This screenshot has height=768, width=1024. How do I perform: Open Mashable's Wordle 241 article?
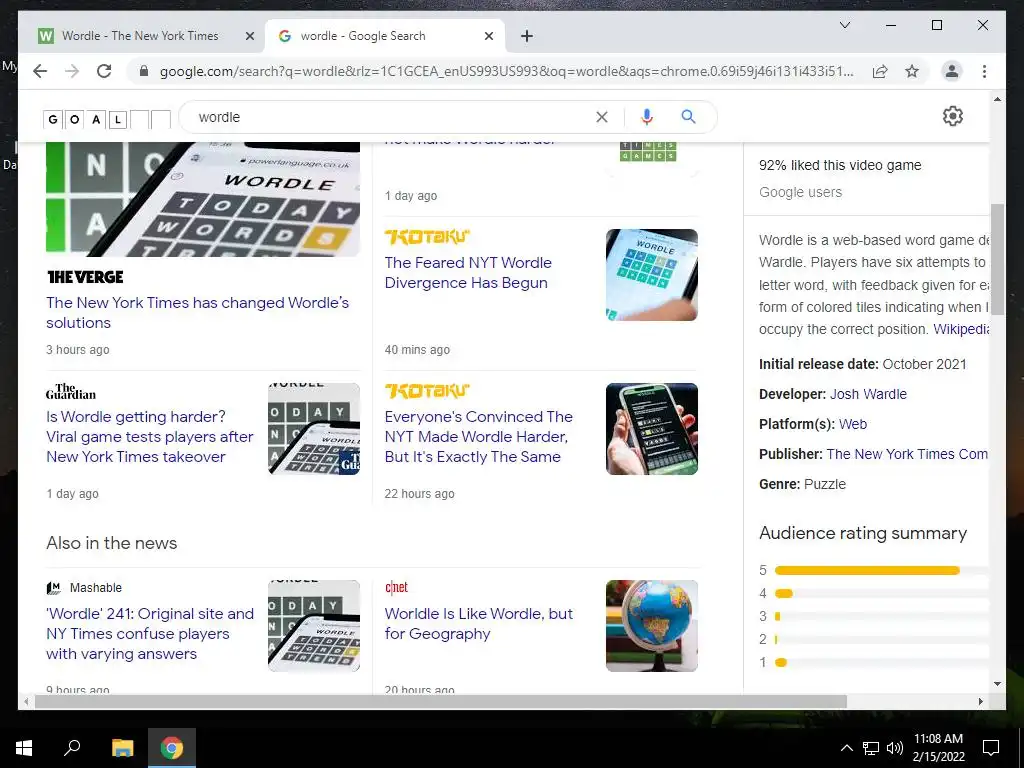(x=150, y=634)
